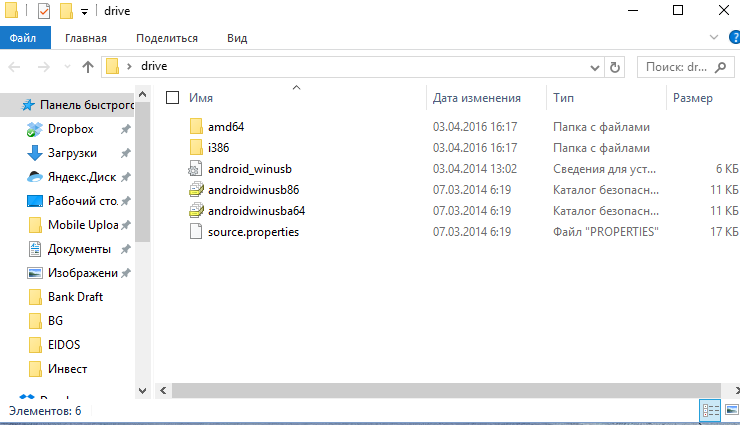Click the pin icon beside Загрузки
740x425 pixels.
click(126, 153)
